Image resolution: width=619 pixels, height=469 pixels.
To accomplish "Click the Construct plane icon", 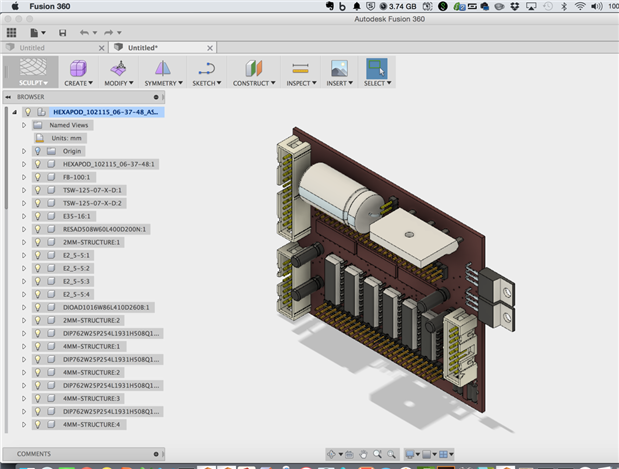I will click(x=252, y=68).
